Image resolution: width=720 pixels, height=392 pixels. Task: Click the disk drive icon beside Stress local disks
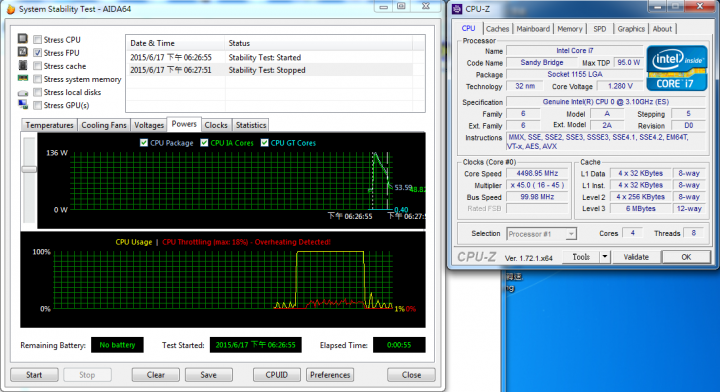coord(22,93)
